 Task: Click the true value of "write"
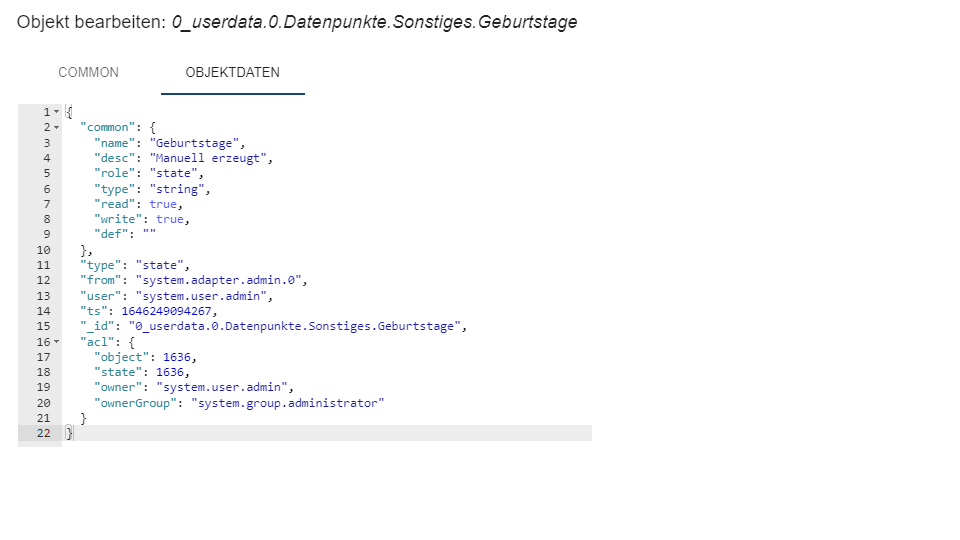click(170, 219)
